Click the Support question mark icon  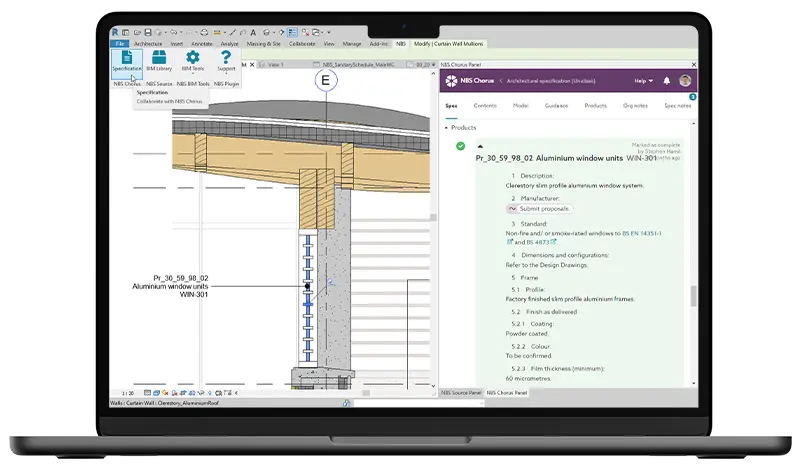(226, 57)
